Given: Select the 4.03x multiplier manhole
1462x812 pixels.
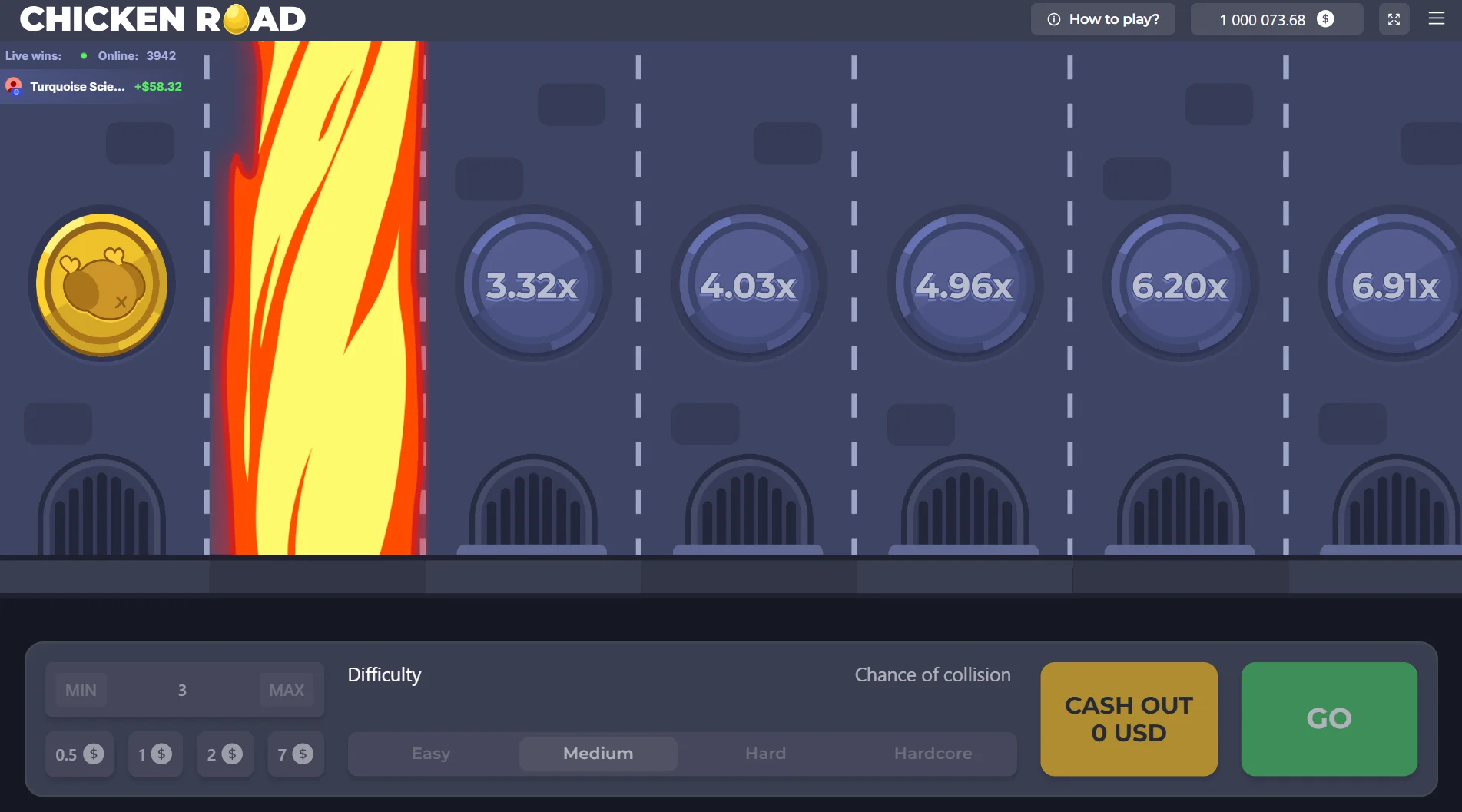Looking at the screenshot, I should click(749, 284).
